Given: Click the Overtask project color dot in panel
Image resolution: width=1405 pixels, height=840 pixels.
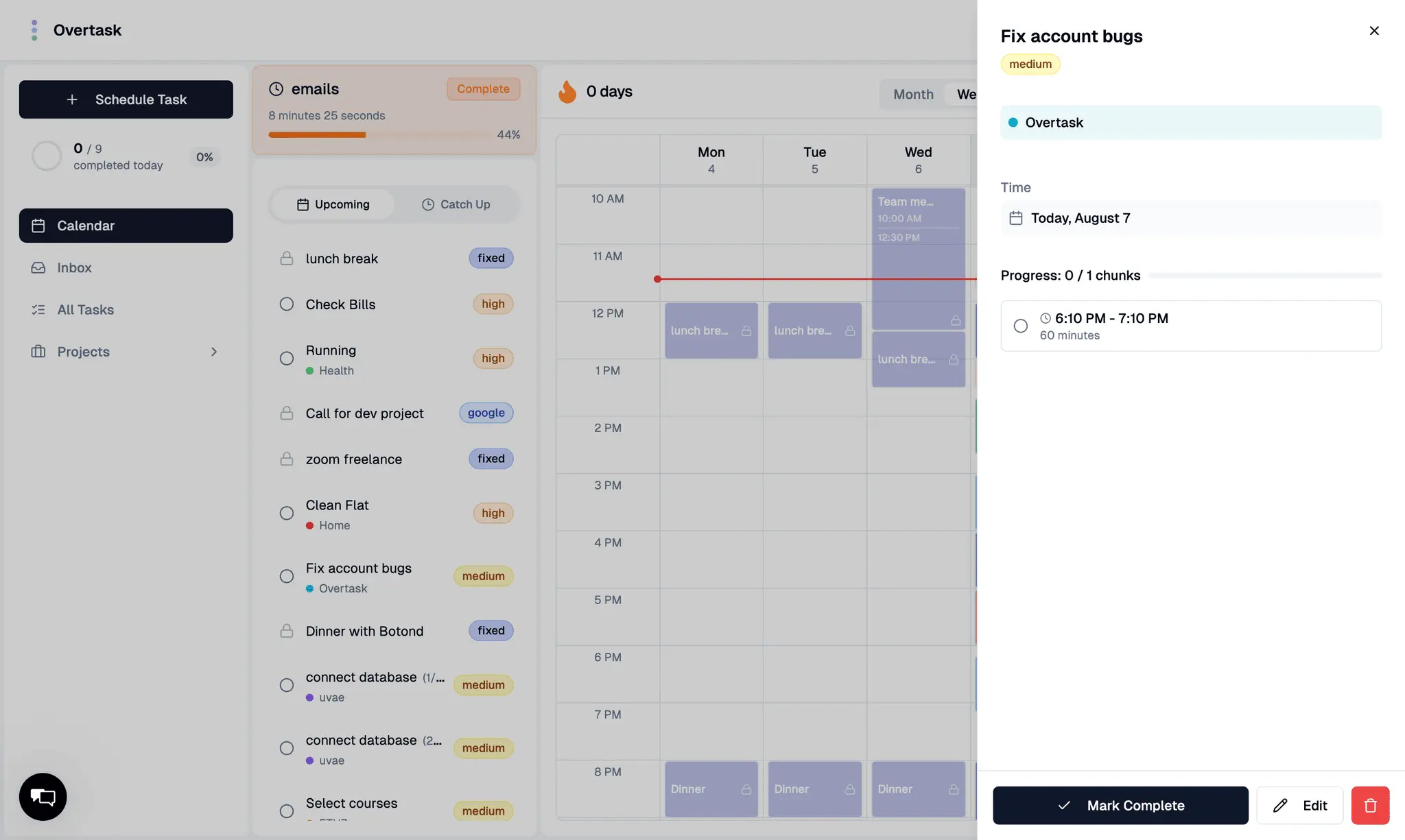Looking at the screenshot, I should (1013, 123).
